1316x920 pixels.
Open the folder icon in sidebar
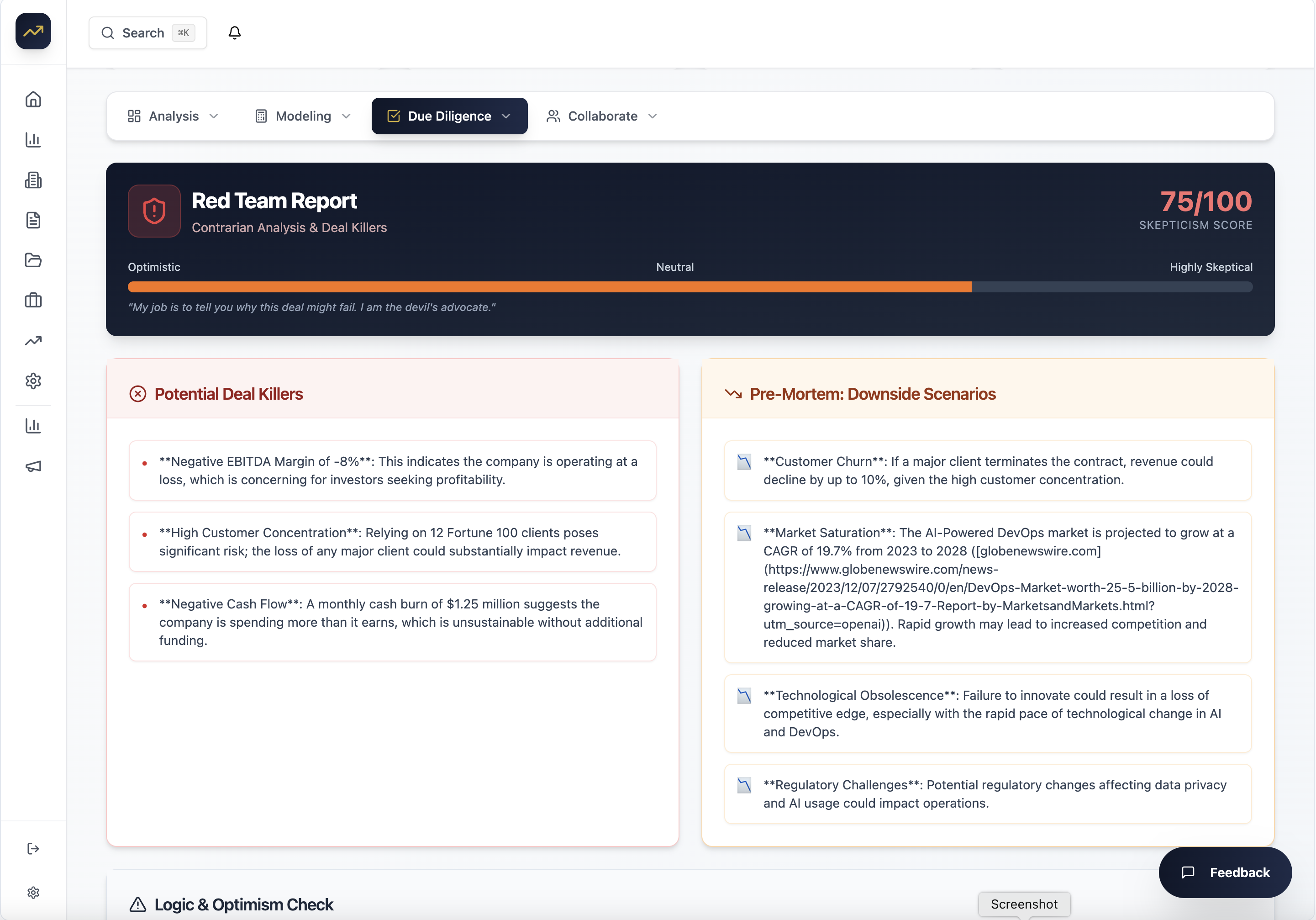coord(33,260)
